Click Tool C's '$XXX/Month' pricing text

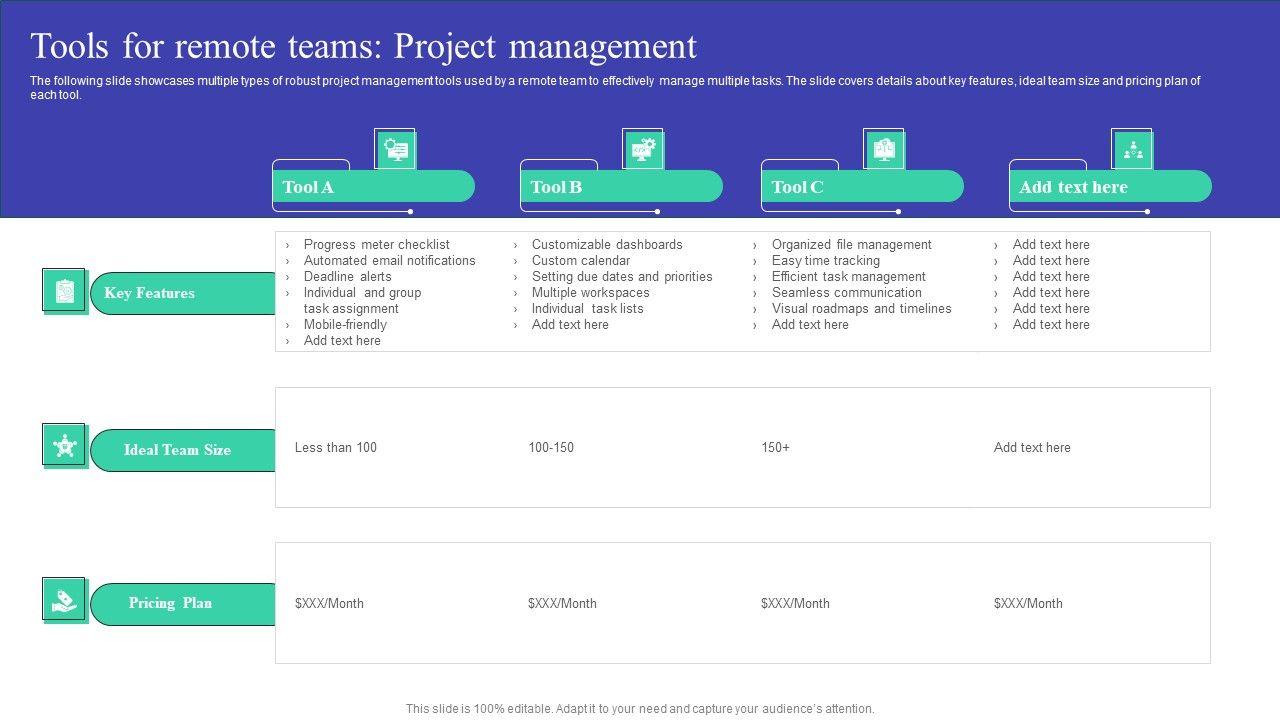click(795, 603)
